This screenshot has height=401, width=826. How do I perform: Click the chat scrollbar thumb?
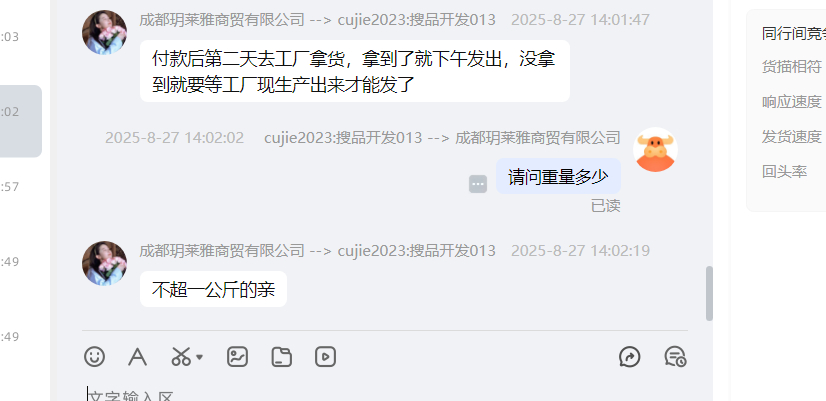[x=709, y=294]
